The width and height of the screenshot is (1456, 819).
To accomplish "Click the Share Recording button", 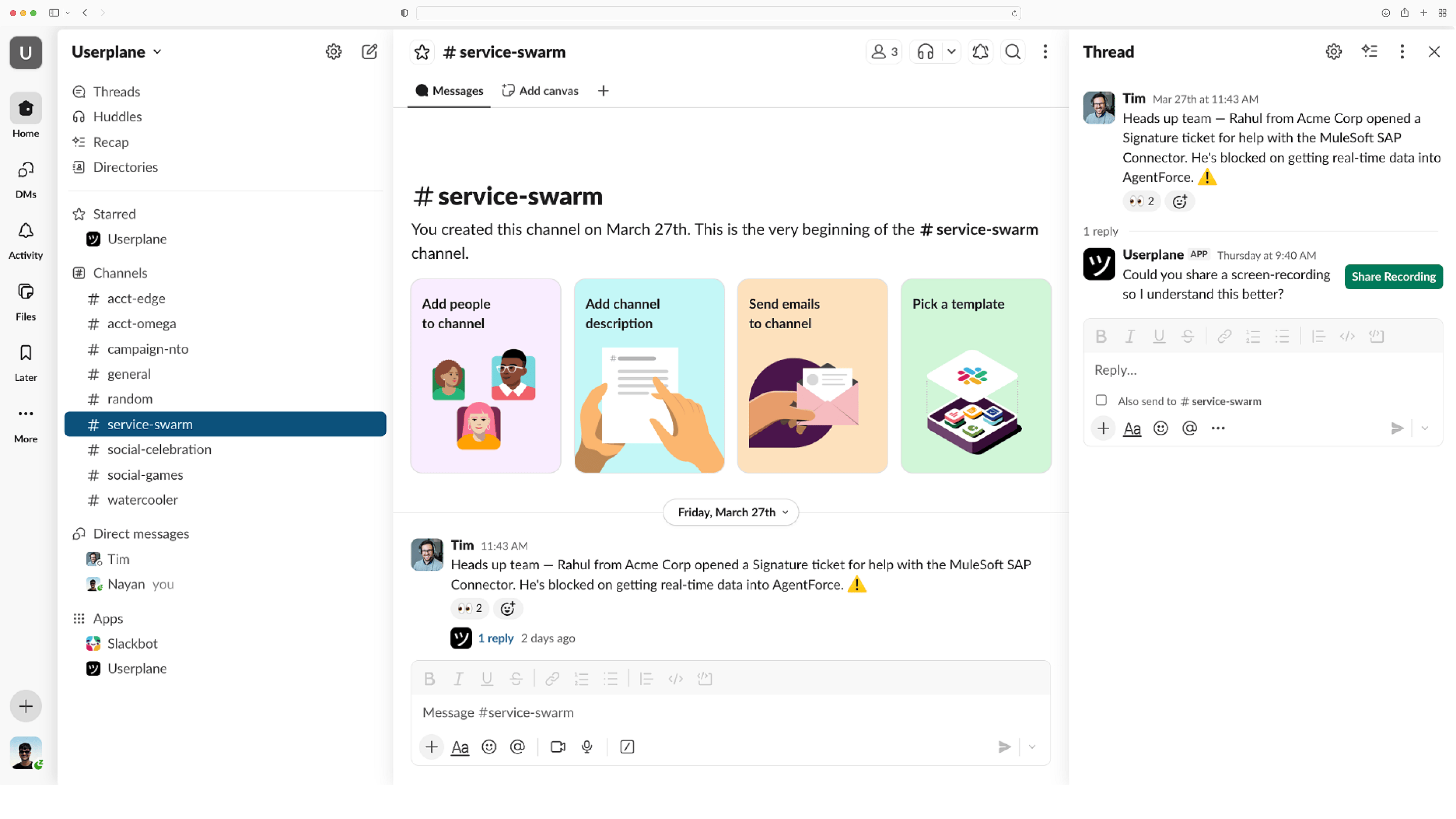I will coord(1393,277).
